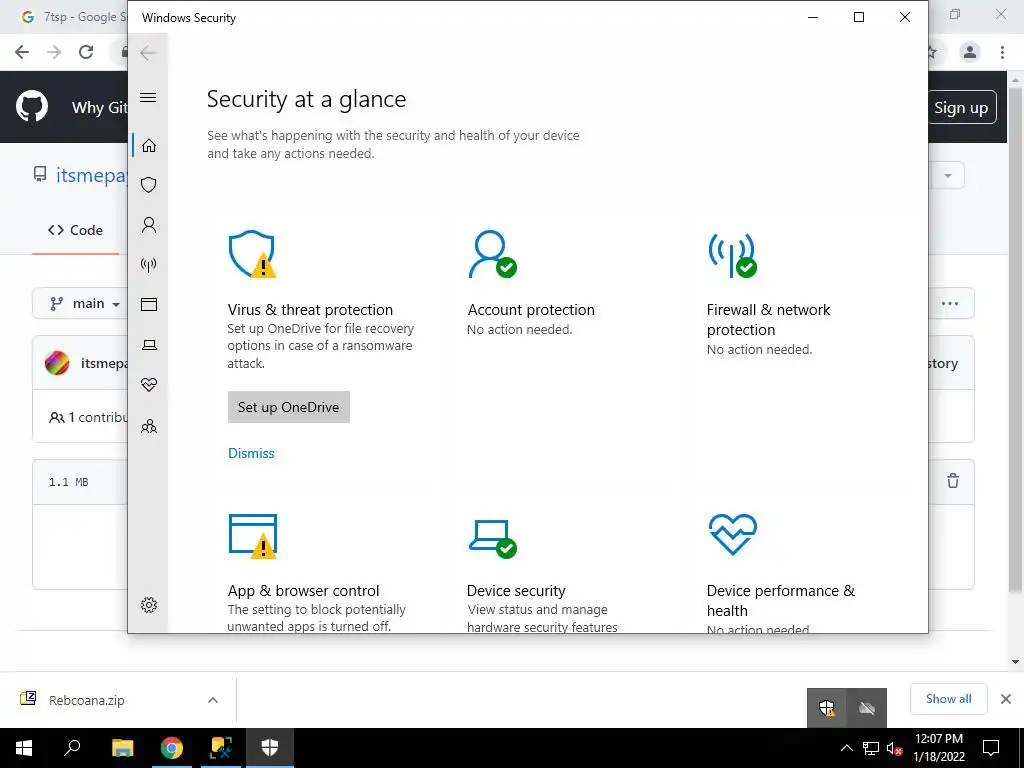Screen dimensions: 1024x768
Task: Open taskbar search
Action: (x=72, y=748)
